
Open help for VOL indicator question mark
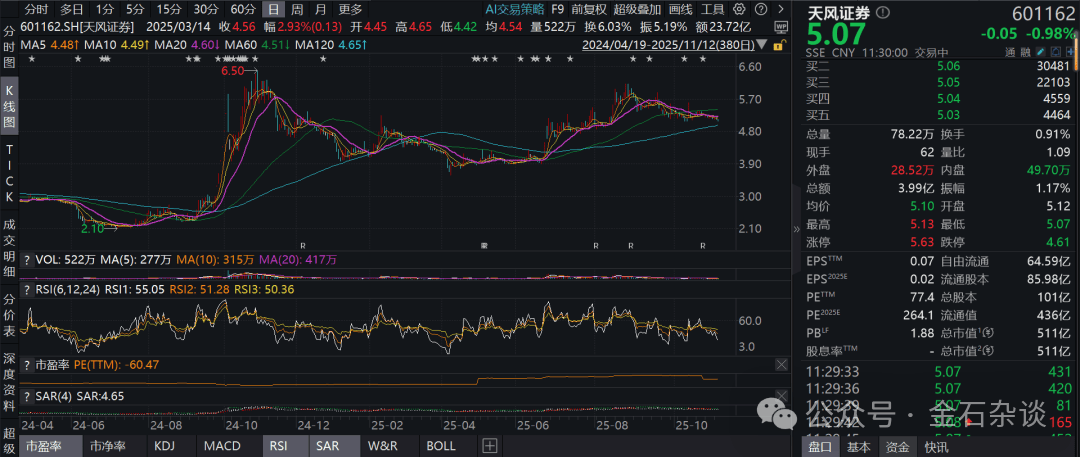(28, 259)
